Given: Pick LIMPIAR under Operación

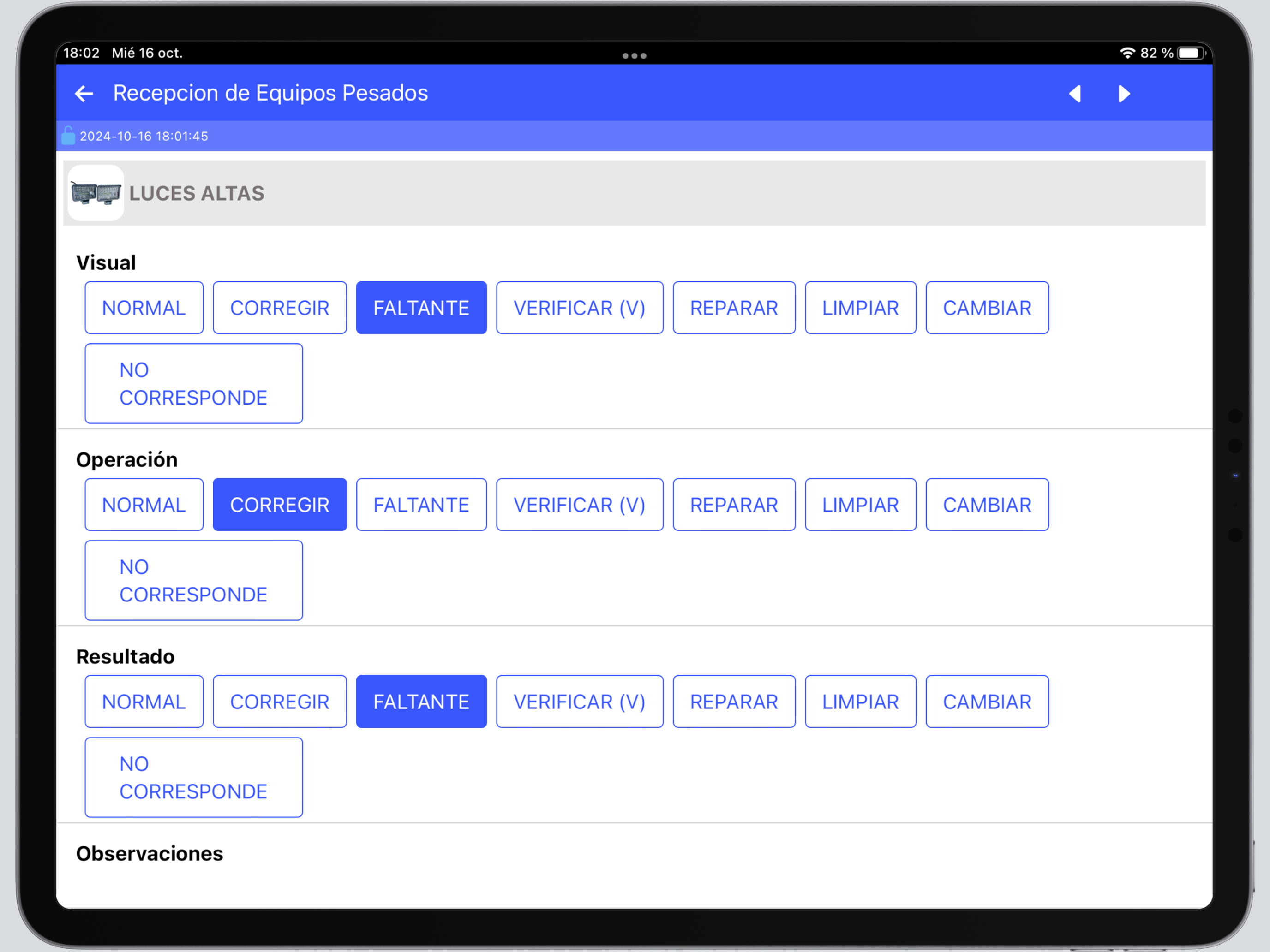Looking at the screenshot, I should click(x=861, y=505).
